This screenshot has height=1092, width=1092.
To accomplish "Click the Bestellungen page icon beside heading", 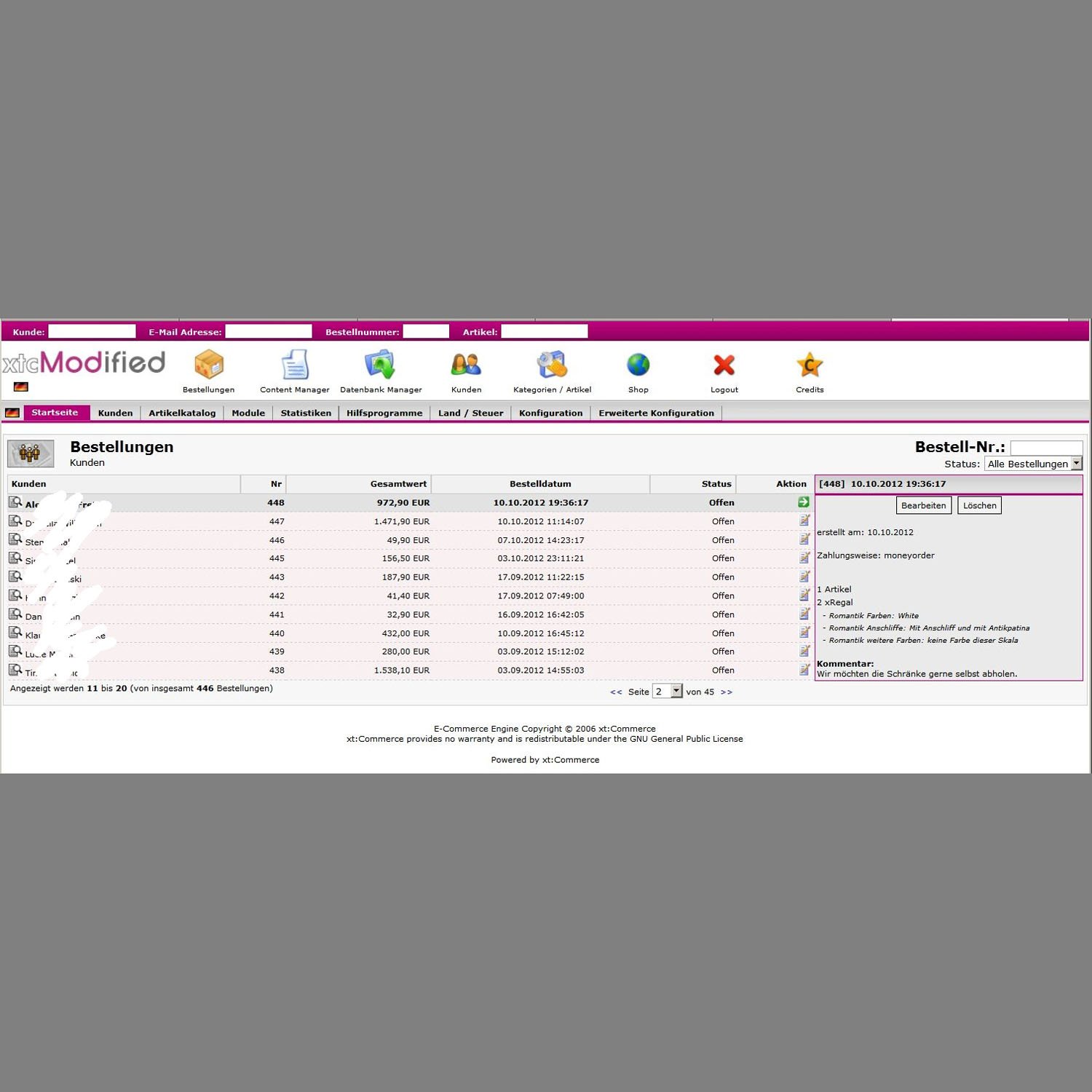I will [x=31, y=454].
